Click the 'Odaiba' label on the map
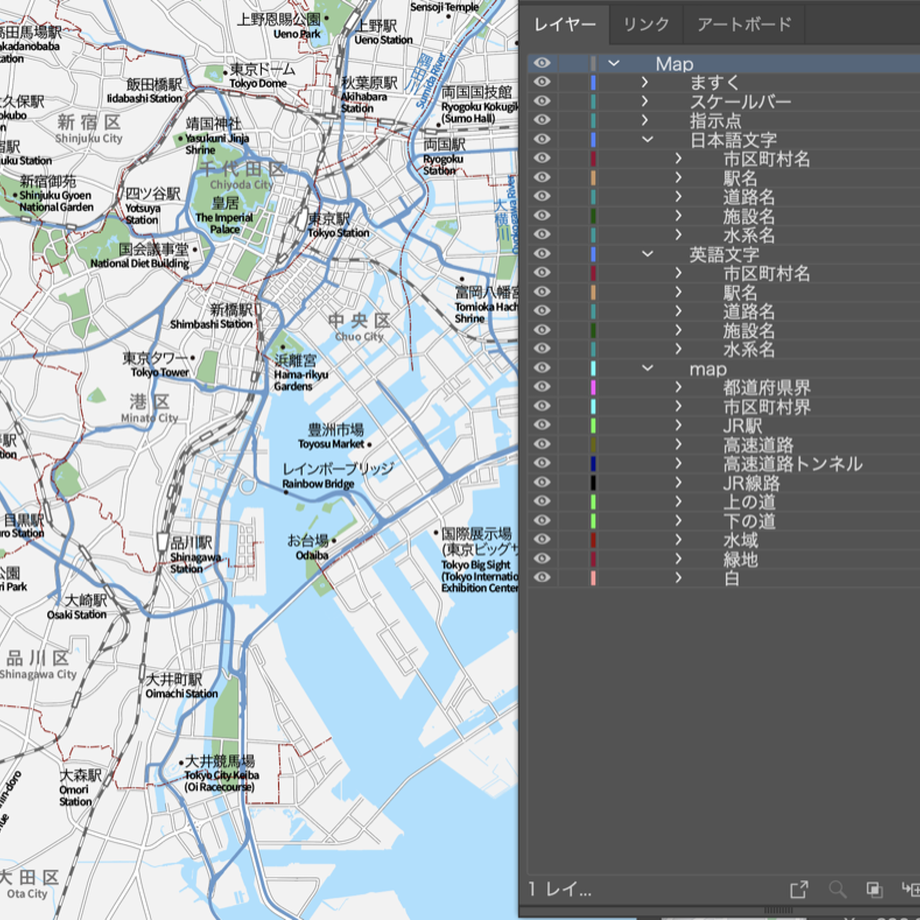The image size is (920, 920). click(312, 556)
